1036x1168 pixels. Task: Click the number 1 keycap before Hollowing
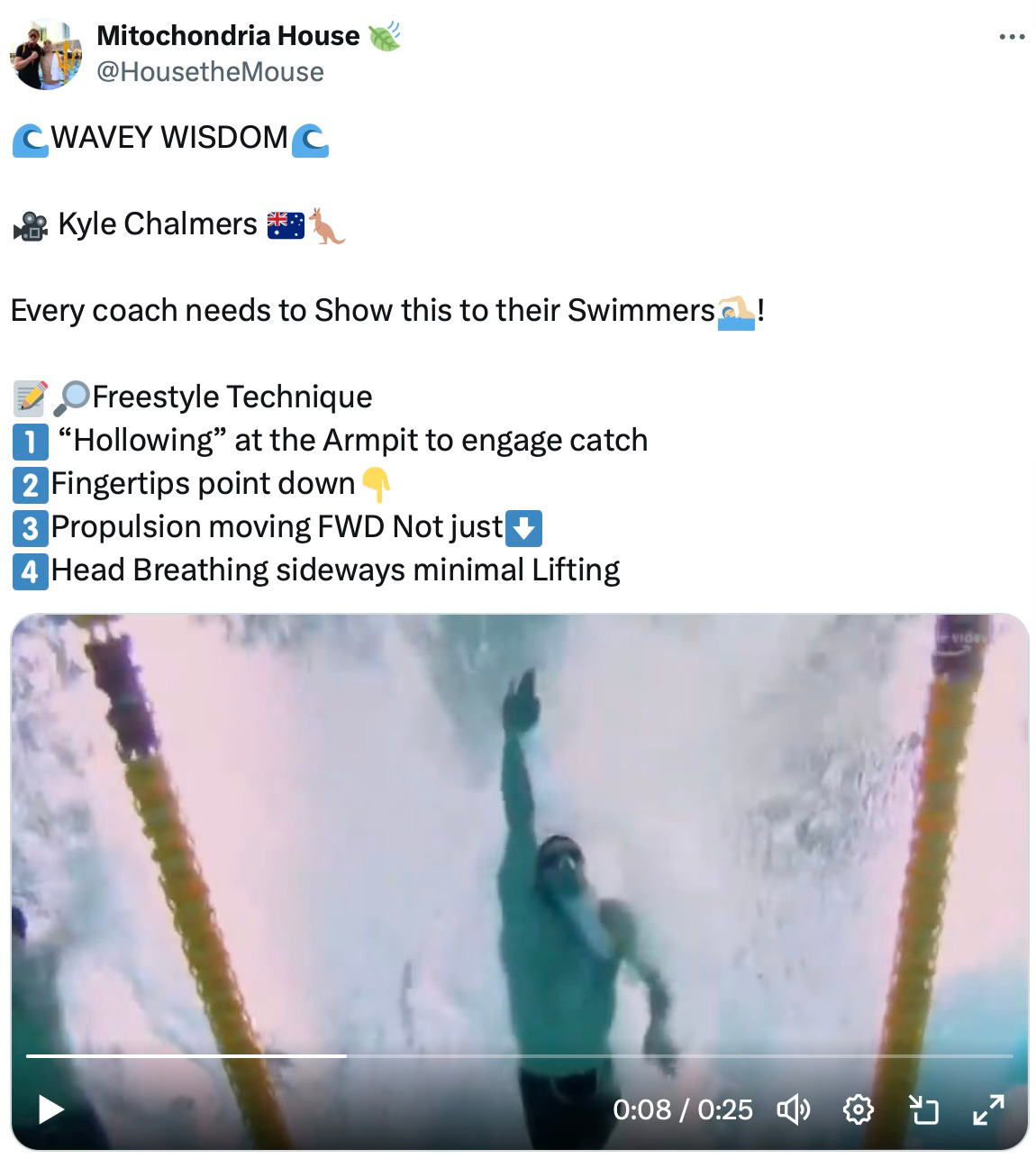31,442
